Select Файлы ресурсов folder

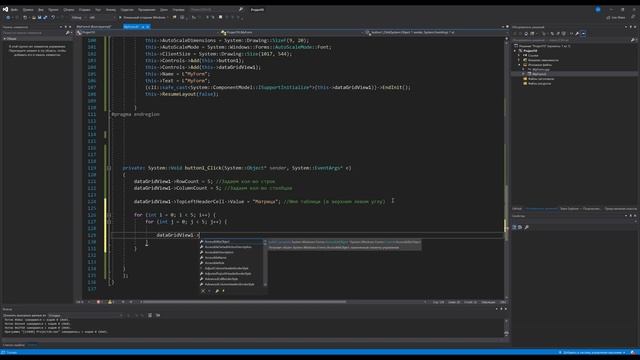click(x=539, y=83)
